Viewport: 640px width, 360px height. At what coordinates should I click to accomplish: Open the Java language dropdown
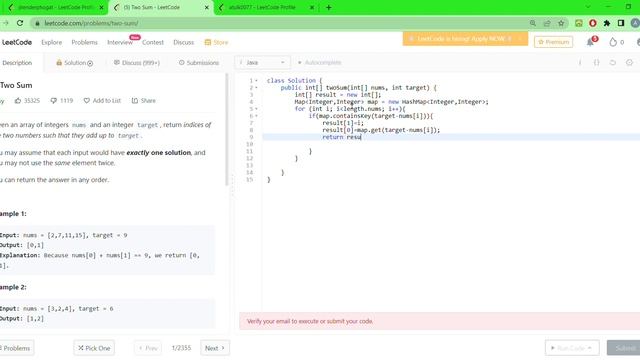(x=262, y=62)
